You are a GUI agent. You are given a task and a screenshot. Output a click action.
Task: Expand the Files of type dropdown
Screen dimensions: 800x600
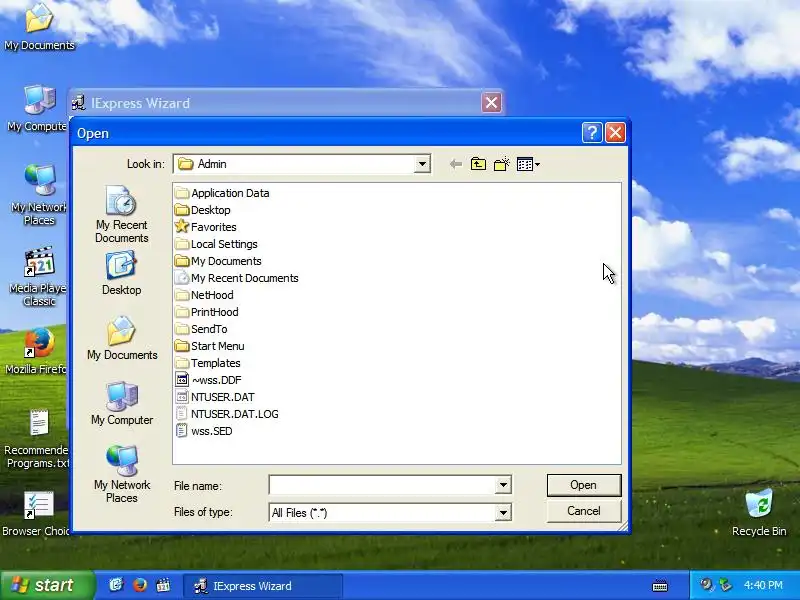(x=503, y=512)
